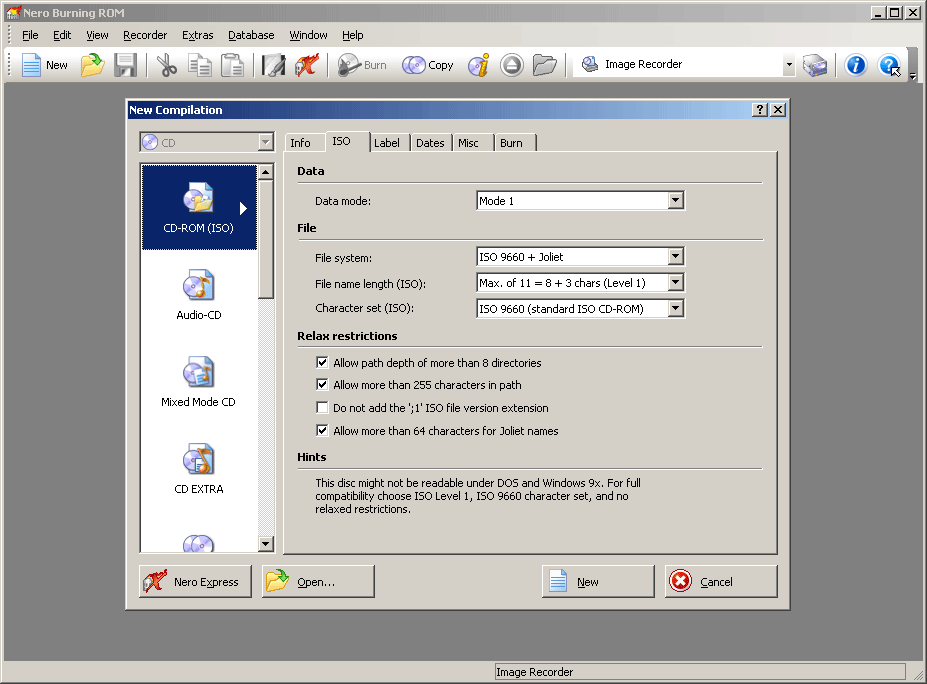Image resolution: width=927 pixels, height=684 pixels.
Task: Click the New button in dialog
Action: [598, 581]
